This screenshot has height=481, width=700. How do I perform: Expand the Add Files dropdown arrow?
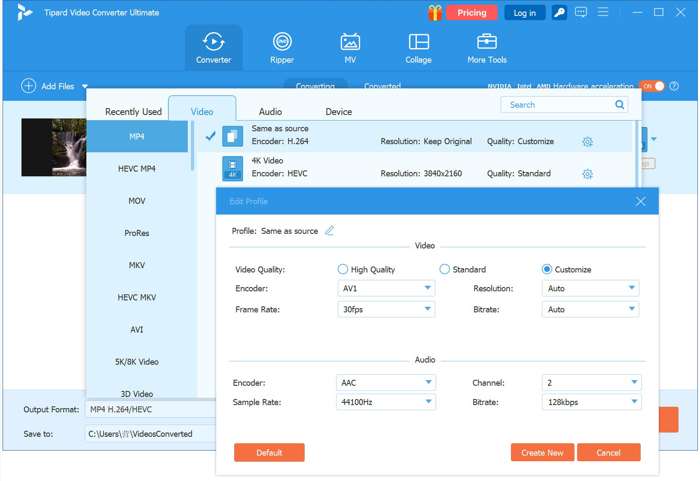pos(84,86)
